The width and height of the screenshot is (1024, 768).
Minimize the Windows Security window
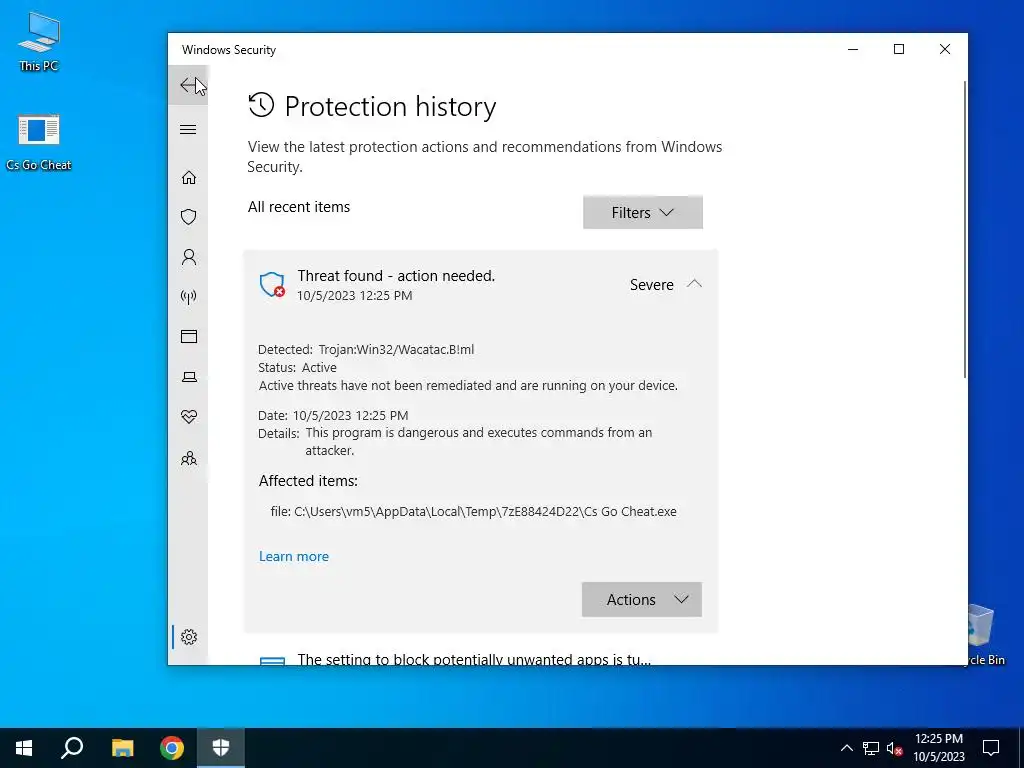pos(853,50)
